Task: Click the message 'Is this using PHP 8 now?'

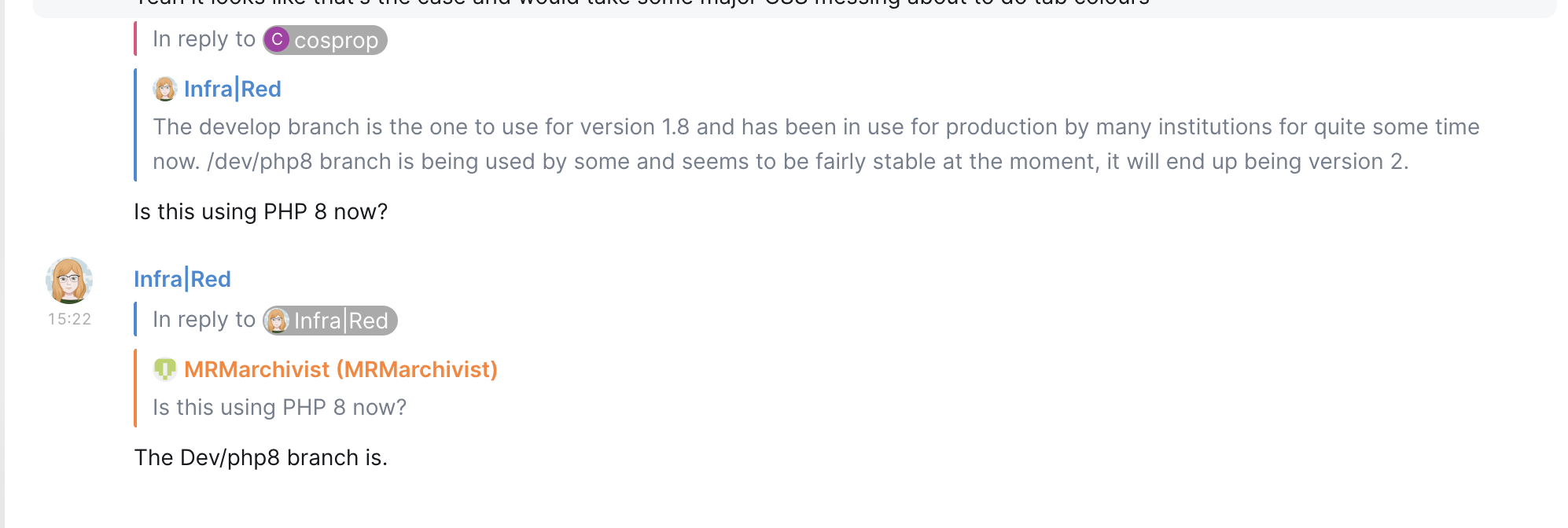Action: (260, 211)
